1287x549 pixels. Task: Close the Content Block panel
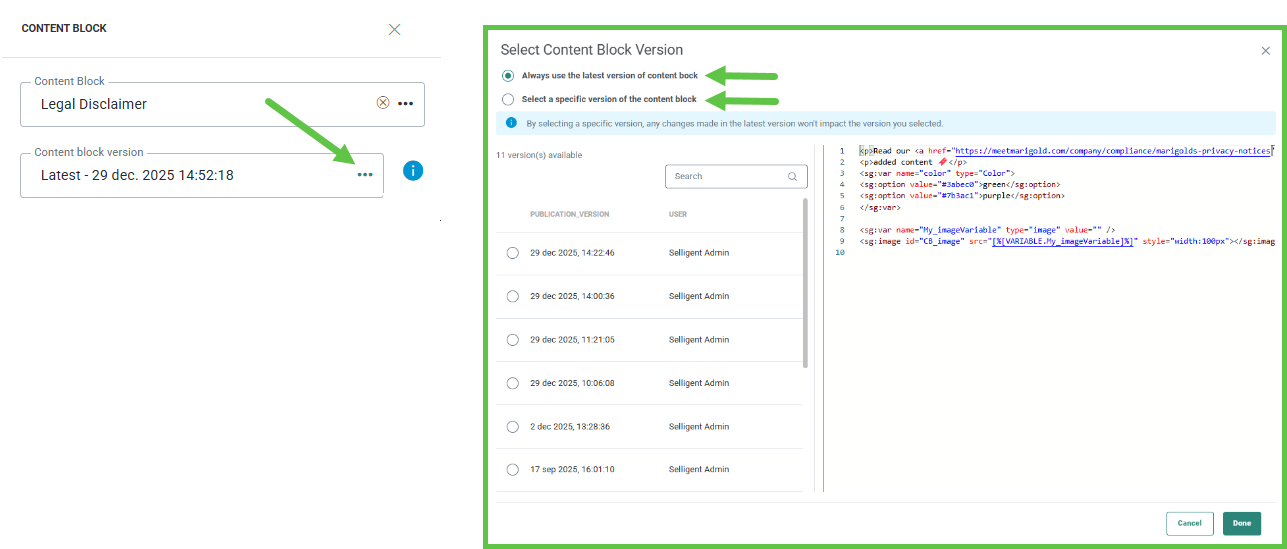(394, 29)
